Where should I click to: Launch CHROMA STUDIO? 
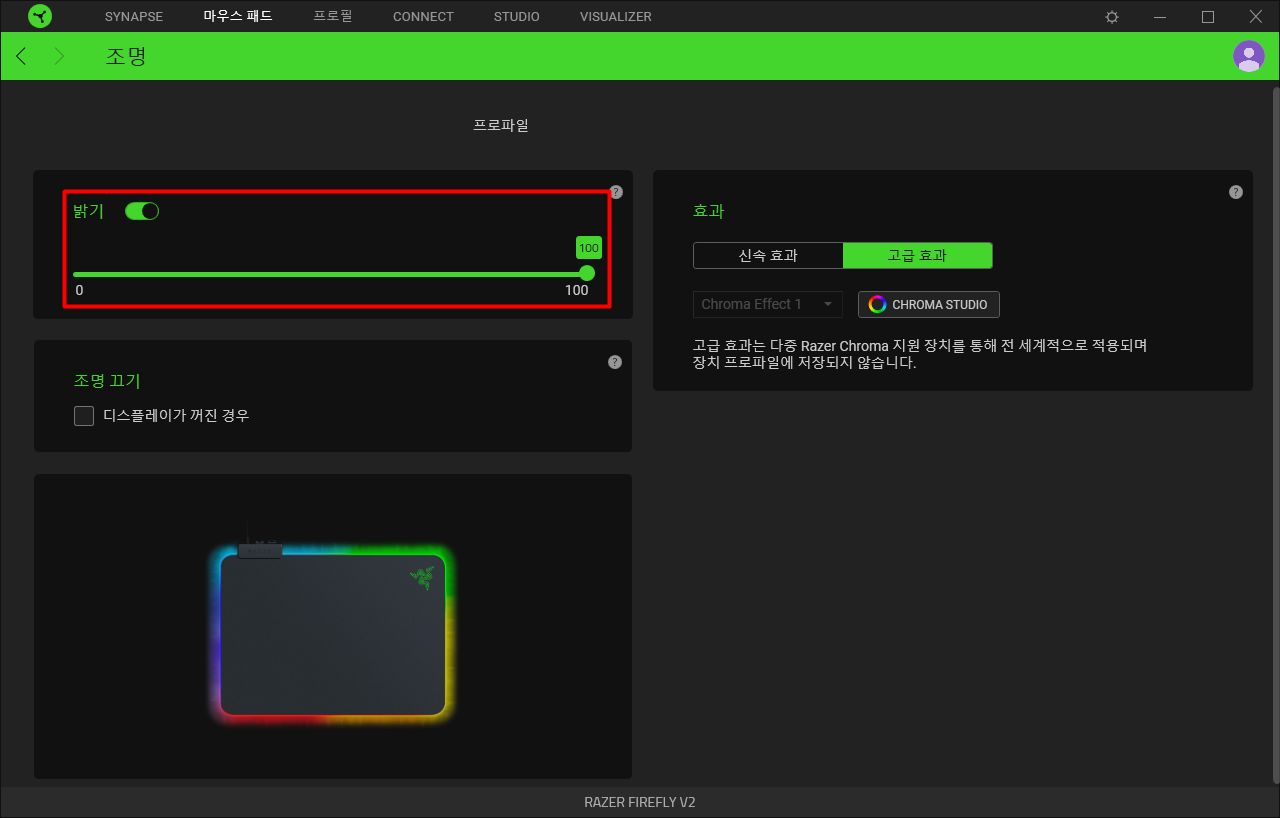coord(929,305)
